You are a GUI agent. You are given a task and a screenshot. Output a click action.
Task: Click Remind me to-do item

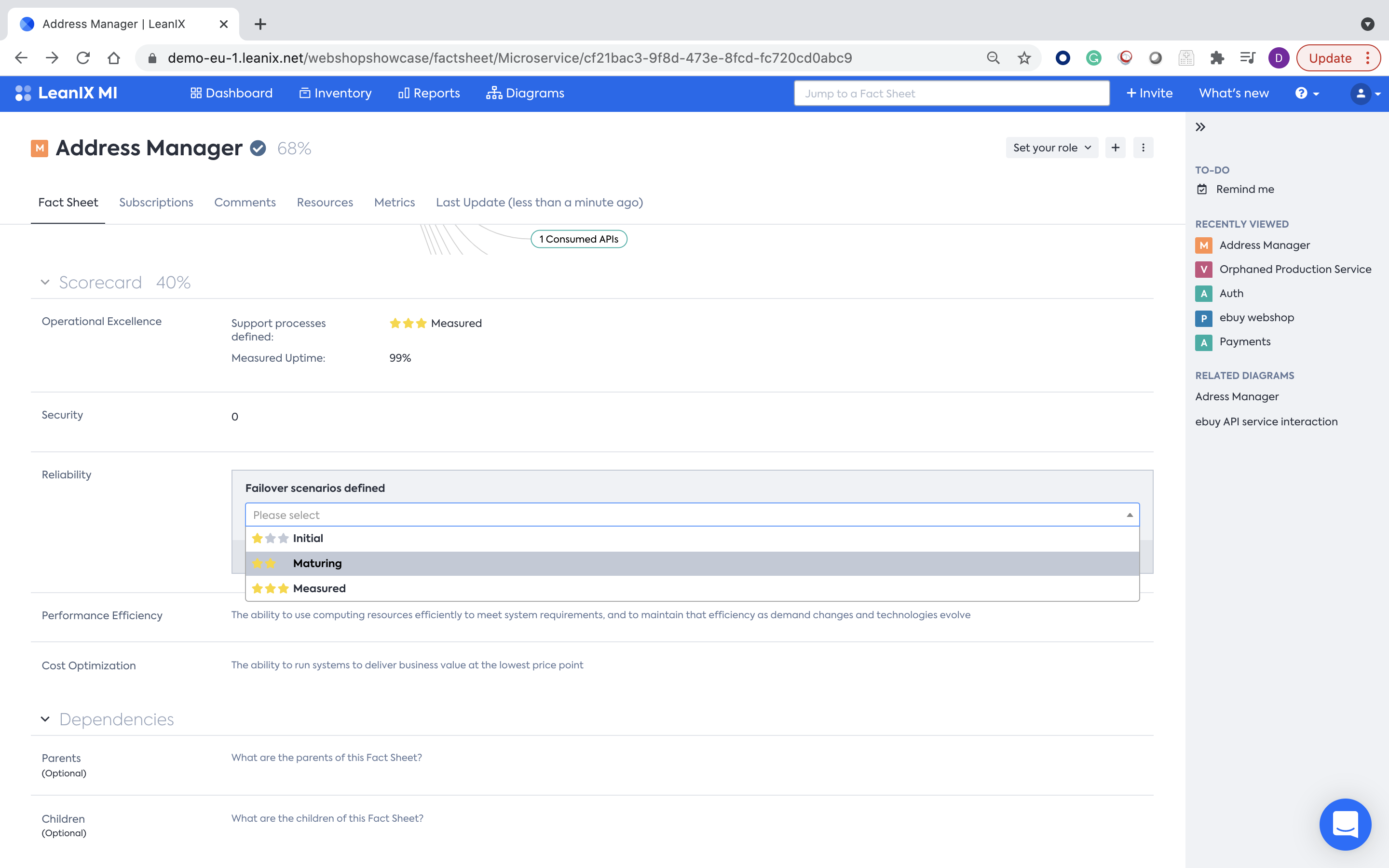pos(1244,189)
